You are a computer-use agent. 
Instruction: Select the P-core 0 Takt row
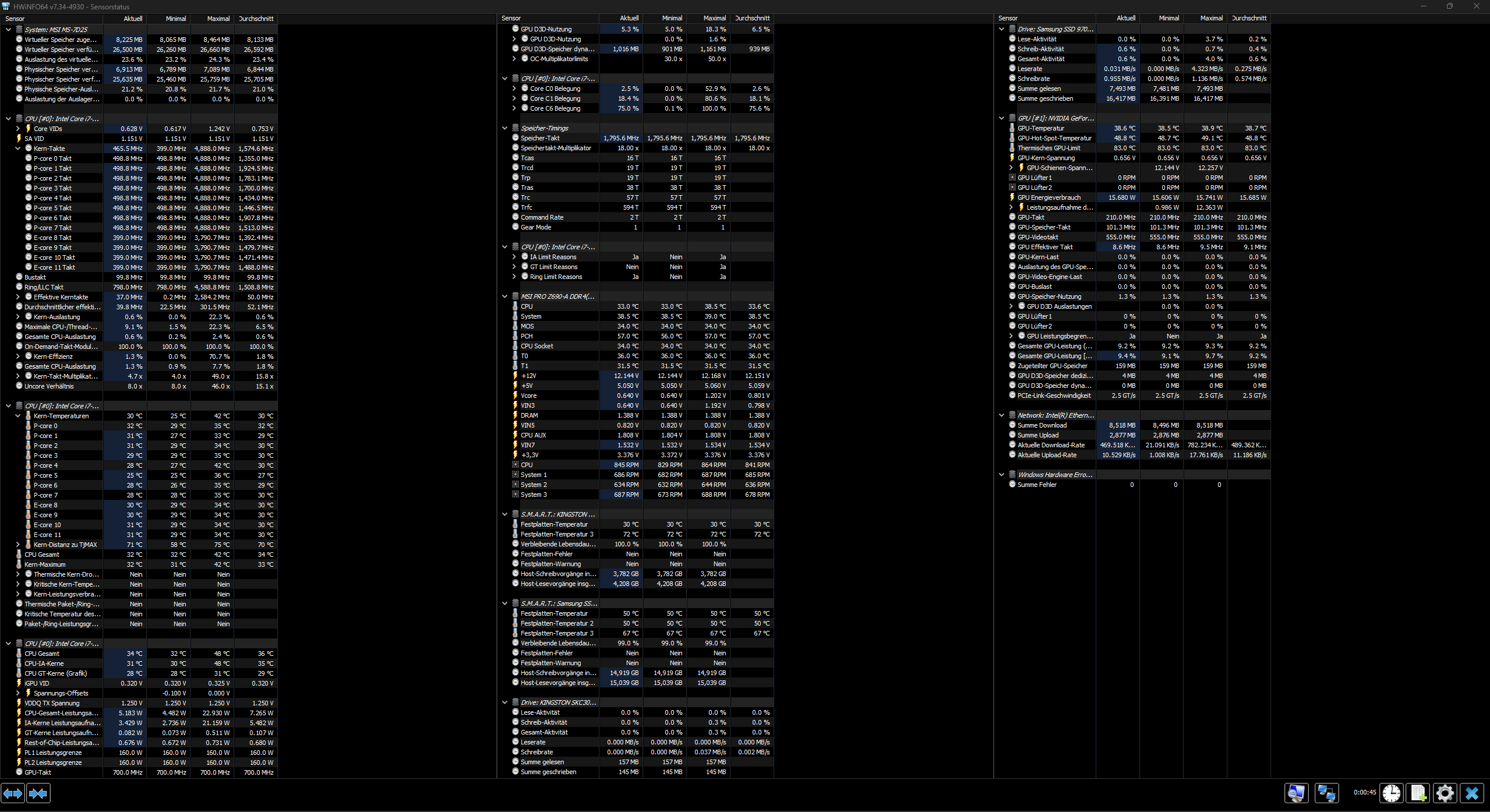coord(52,158)
